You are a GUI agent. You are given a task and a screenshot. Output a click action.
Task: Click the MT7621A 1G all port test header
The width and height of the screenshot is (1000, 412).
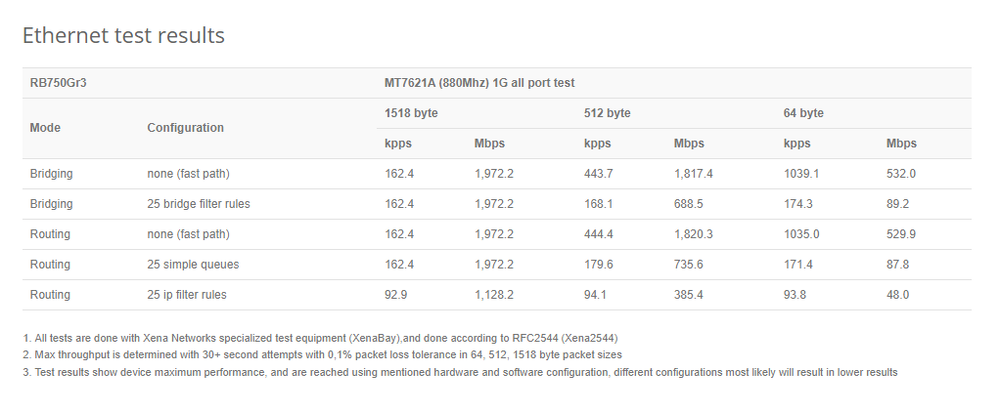[479, 83]
